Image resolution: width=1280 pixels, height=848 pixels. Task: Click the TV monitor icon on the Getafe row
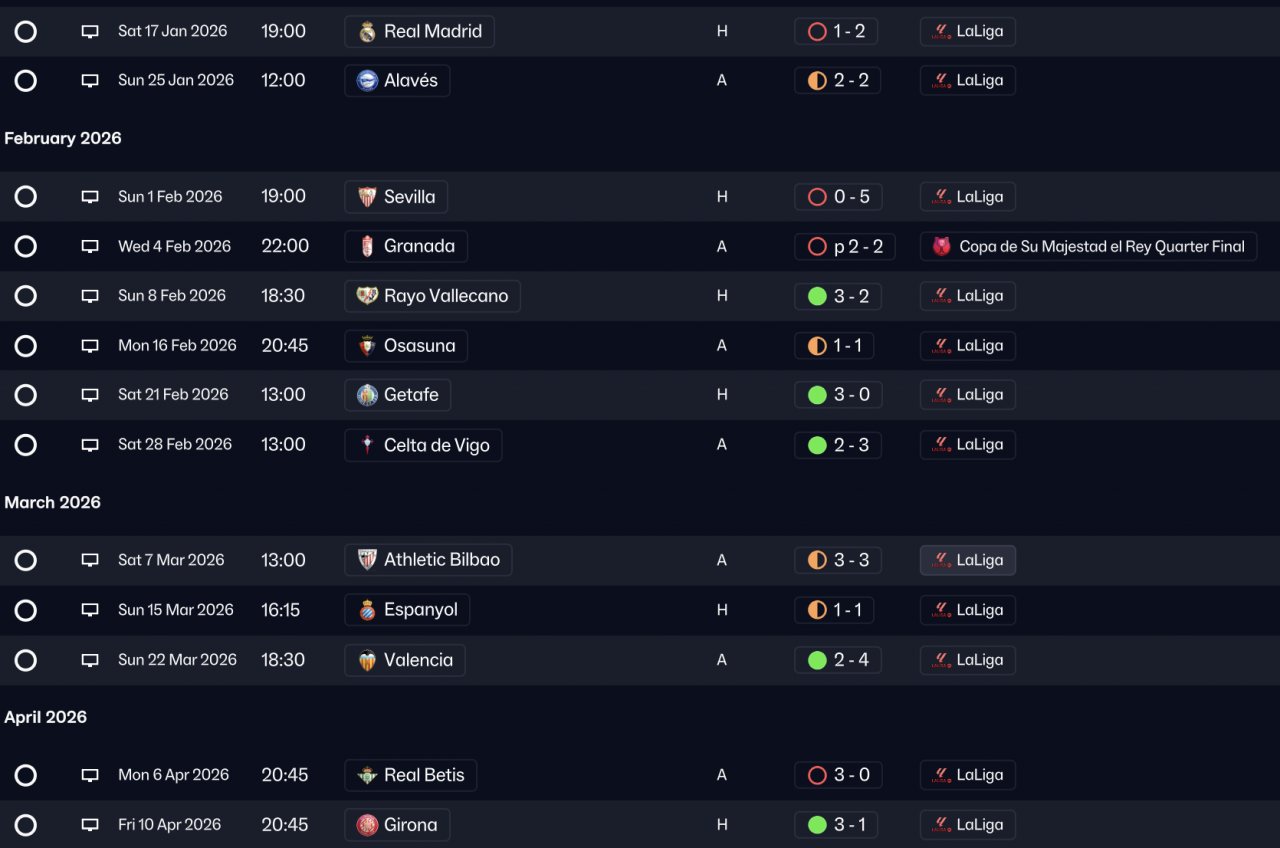[90, 395]
